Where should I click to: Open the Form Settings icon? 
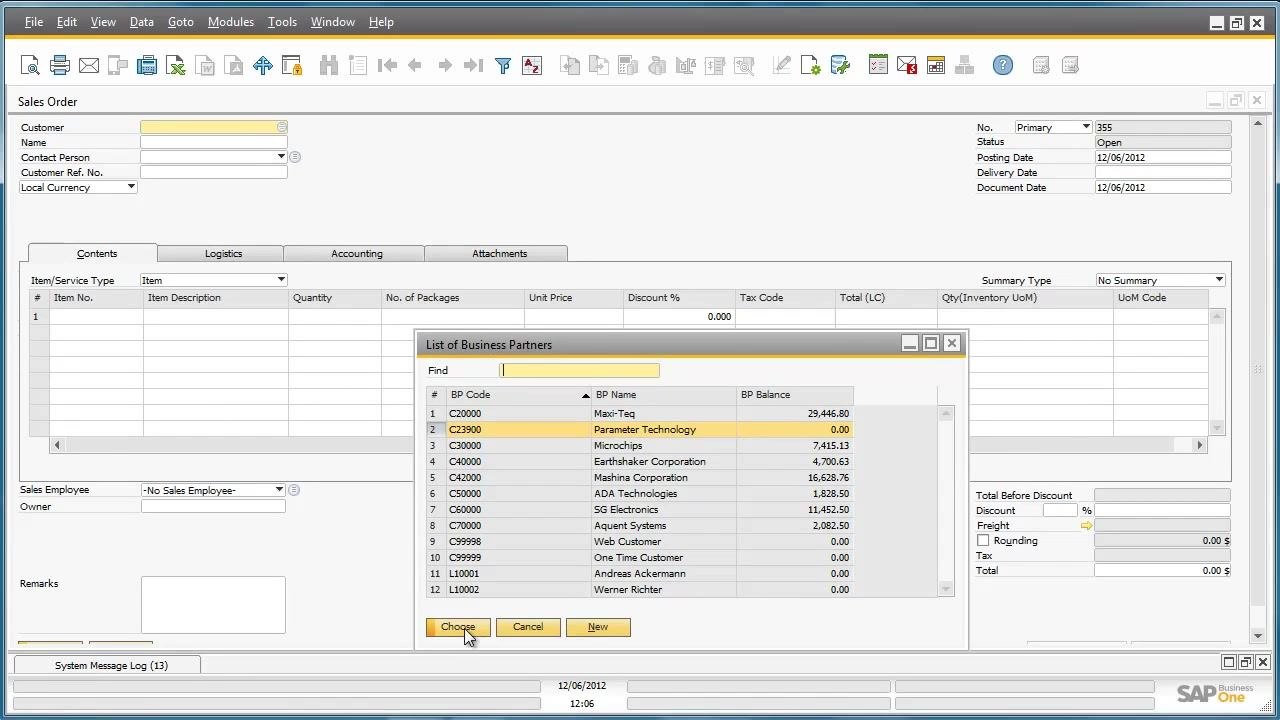(x=811, y=66)
